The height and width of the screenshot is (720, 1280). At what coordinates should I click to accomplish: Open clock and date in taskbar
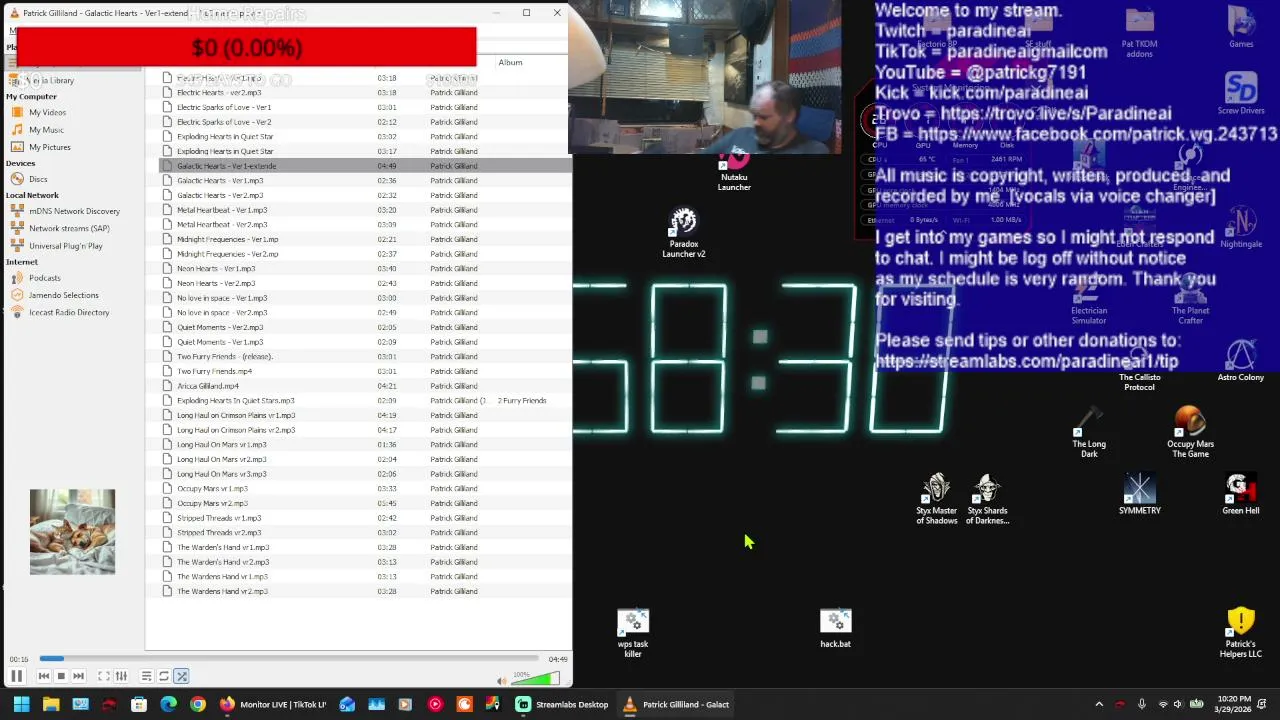tap(1235, 704)
